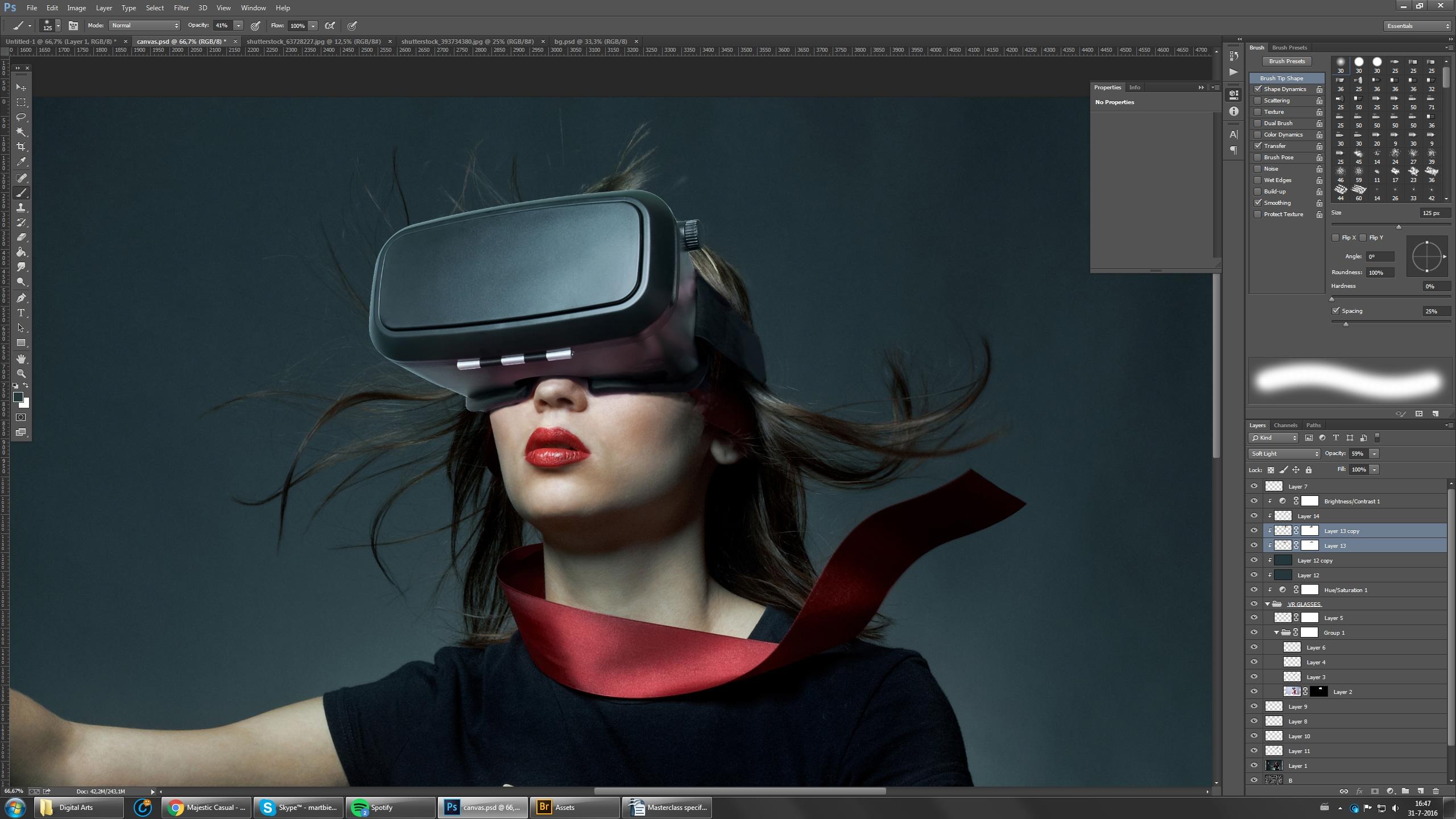Switch to the Paths tab
The image size is (1456, 819).
click(x=1314, y=425)
